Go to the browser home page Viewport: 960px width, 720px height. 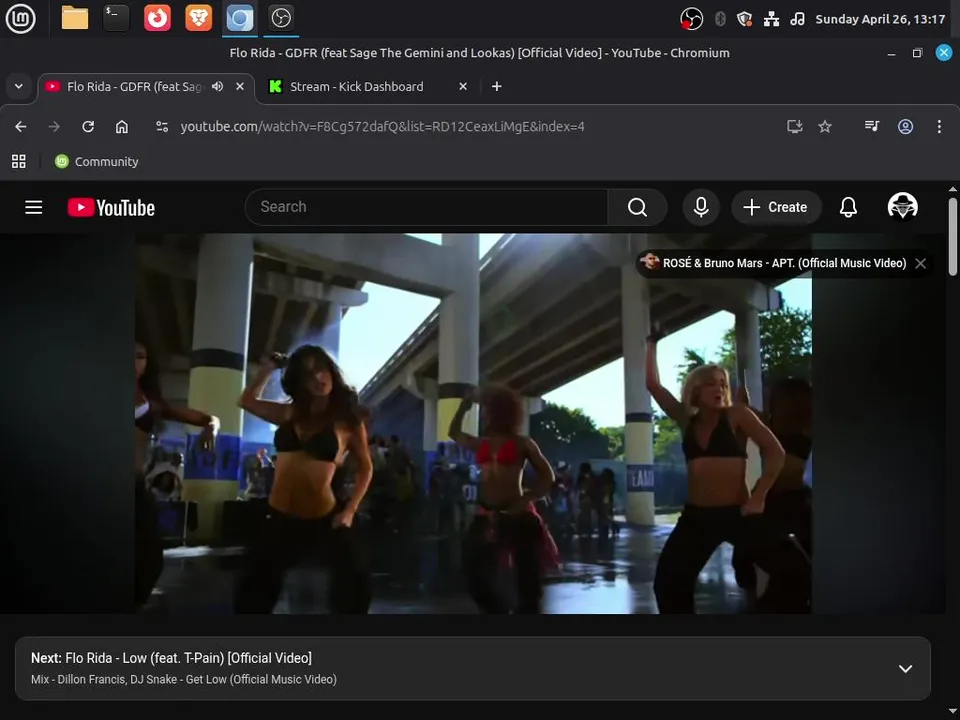tap(122, 127)
